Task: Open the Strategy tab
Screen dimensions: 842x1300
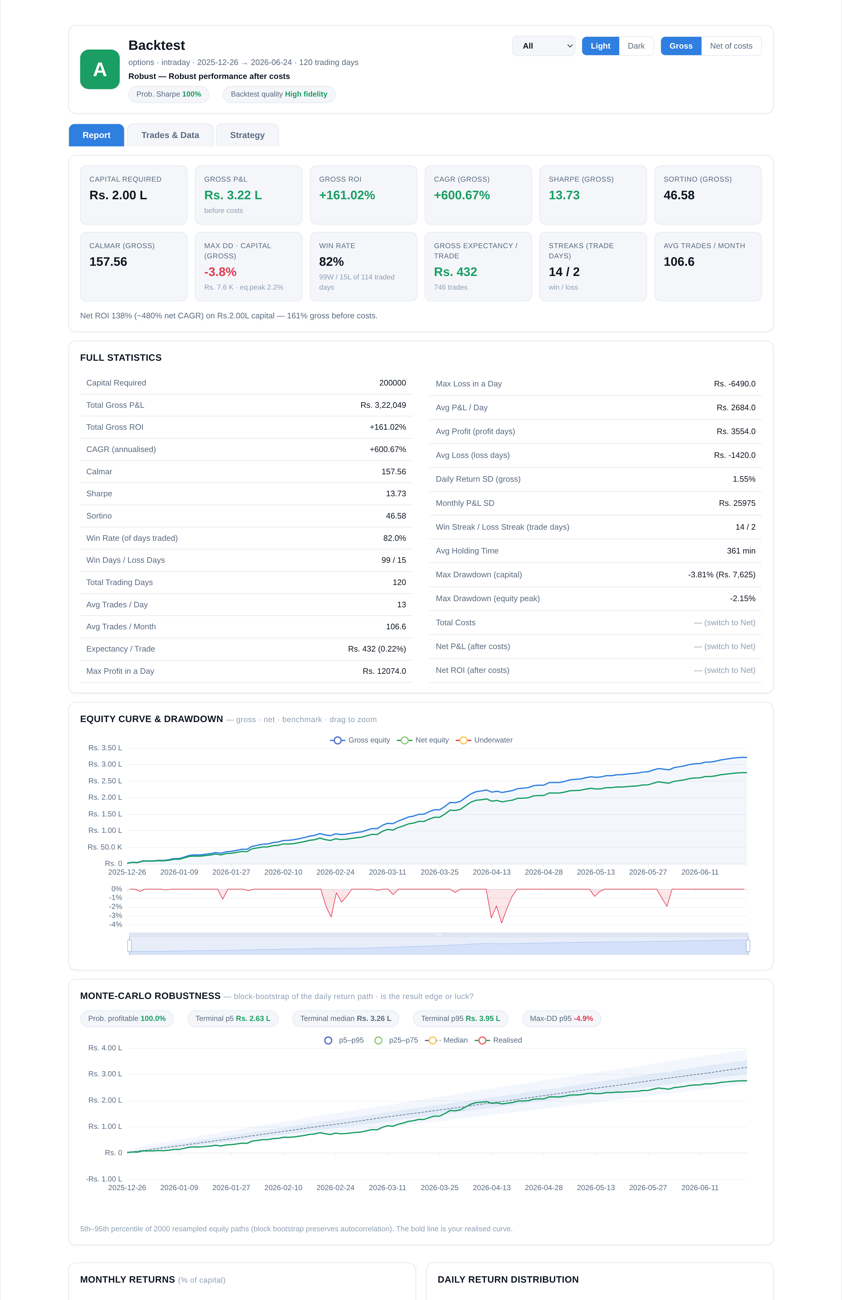Action: (x=247, y=135)
